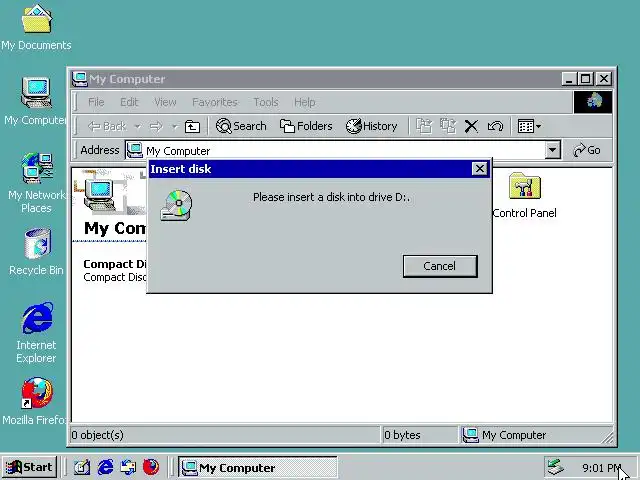Launch Outlook Express from quick launch
This screenshot has width=640, height=480.
coord(128,467)
